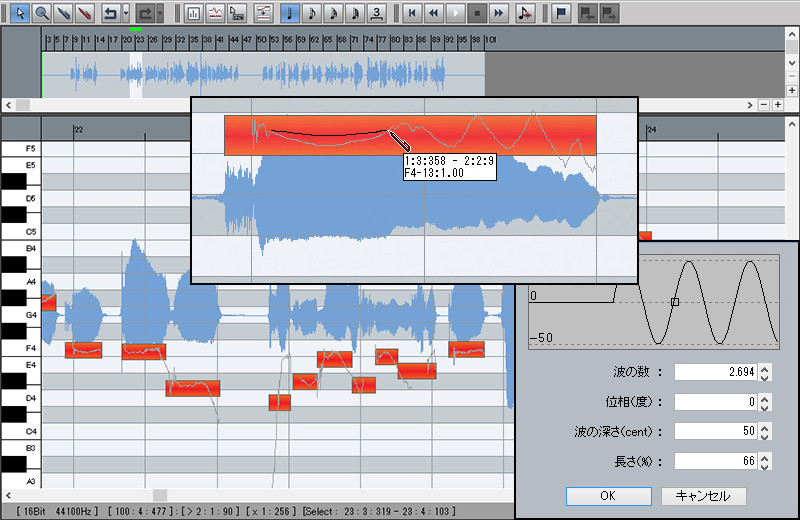The width and height of the screenshot is (800, 520).
Task: Decrease 波の深さ(cent) with the down arrow
Action: (x=764, y=436)
